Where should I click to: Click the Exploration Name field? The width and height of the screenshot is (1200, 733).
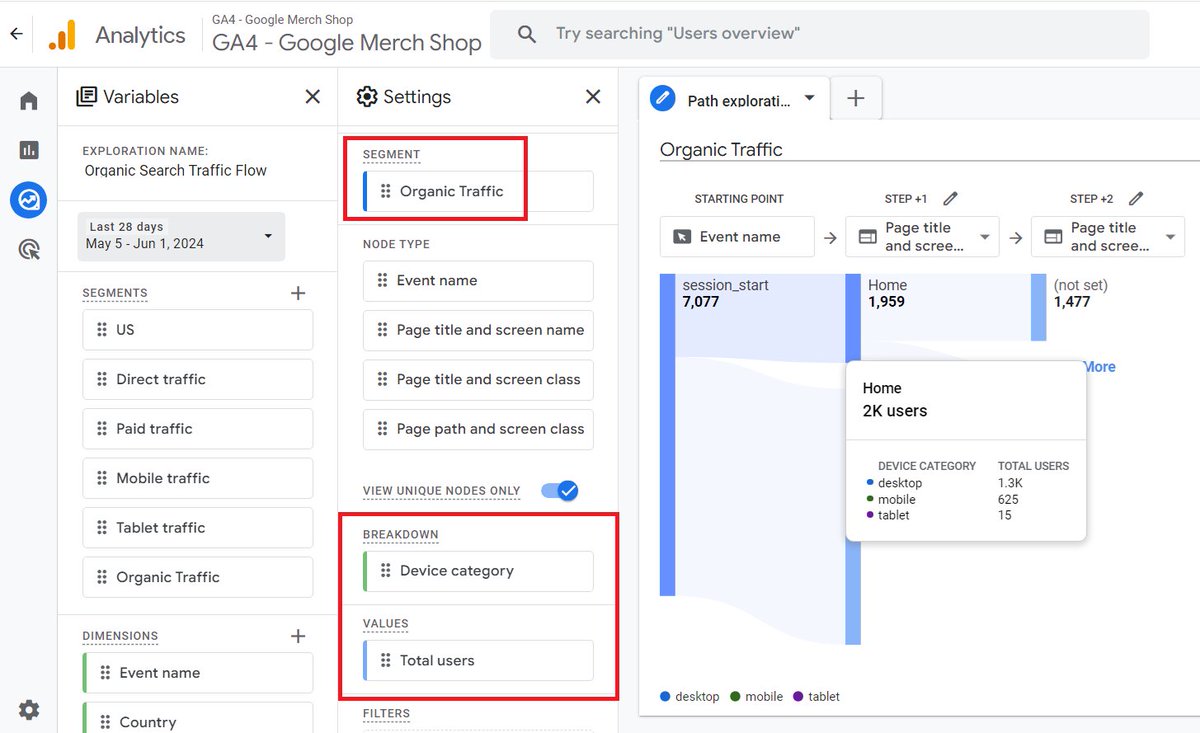176,170
